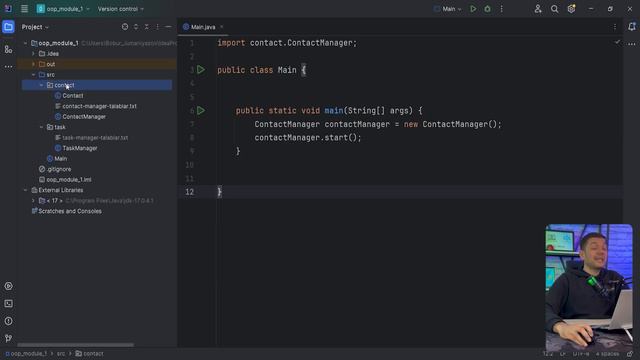The image size is (640, 360).
Task: Collapse the src folder
Action: tap(33, 75)
